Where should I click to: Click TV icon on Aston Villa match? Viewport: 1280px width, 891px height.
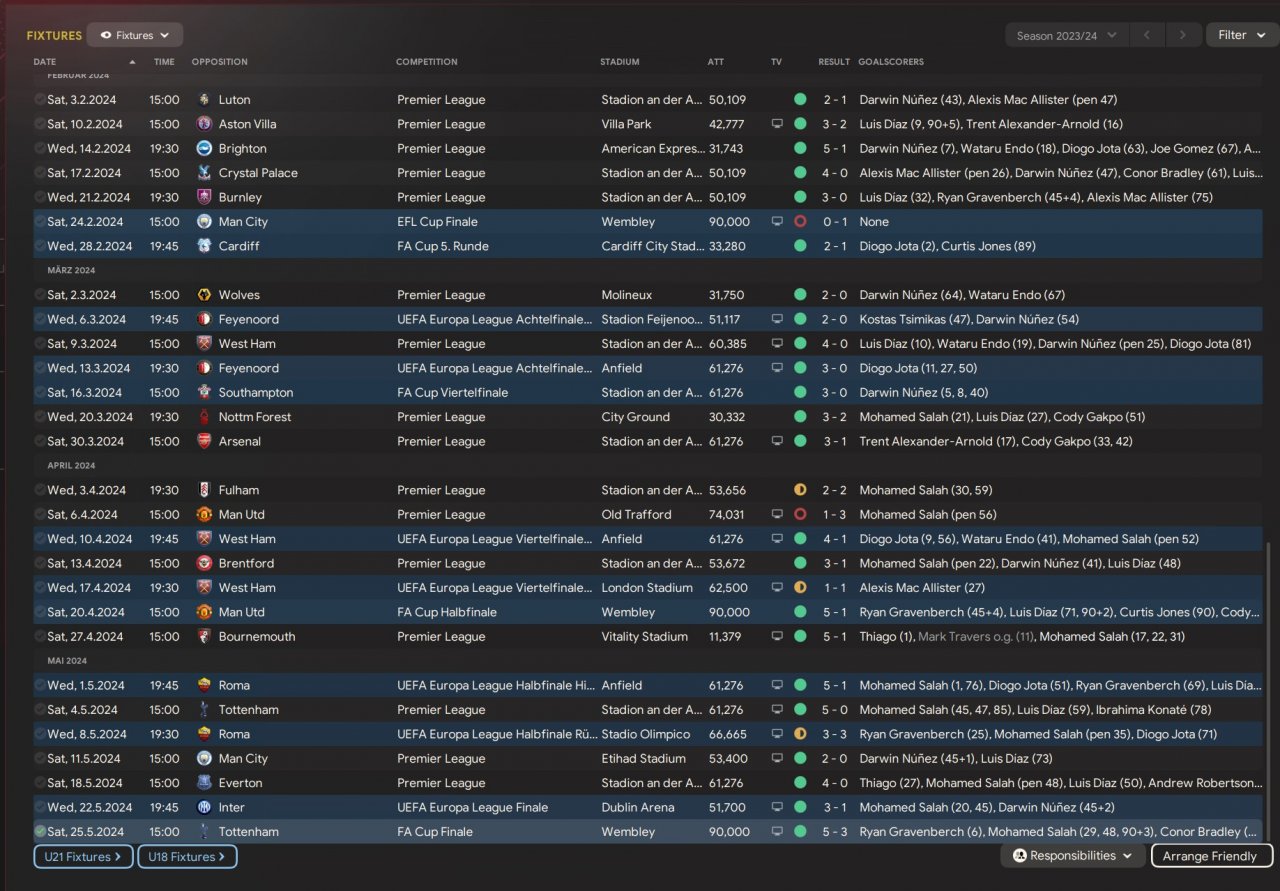click(x=777, y=124)
